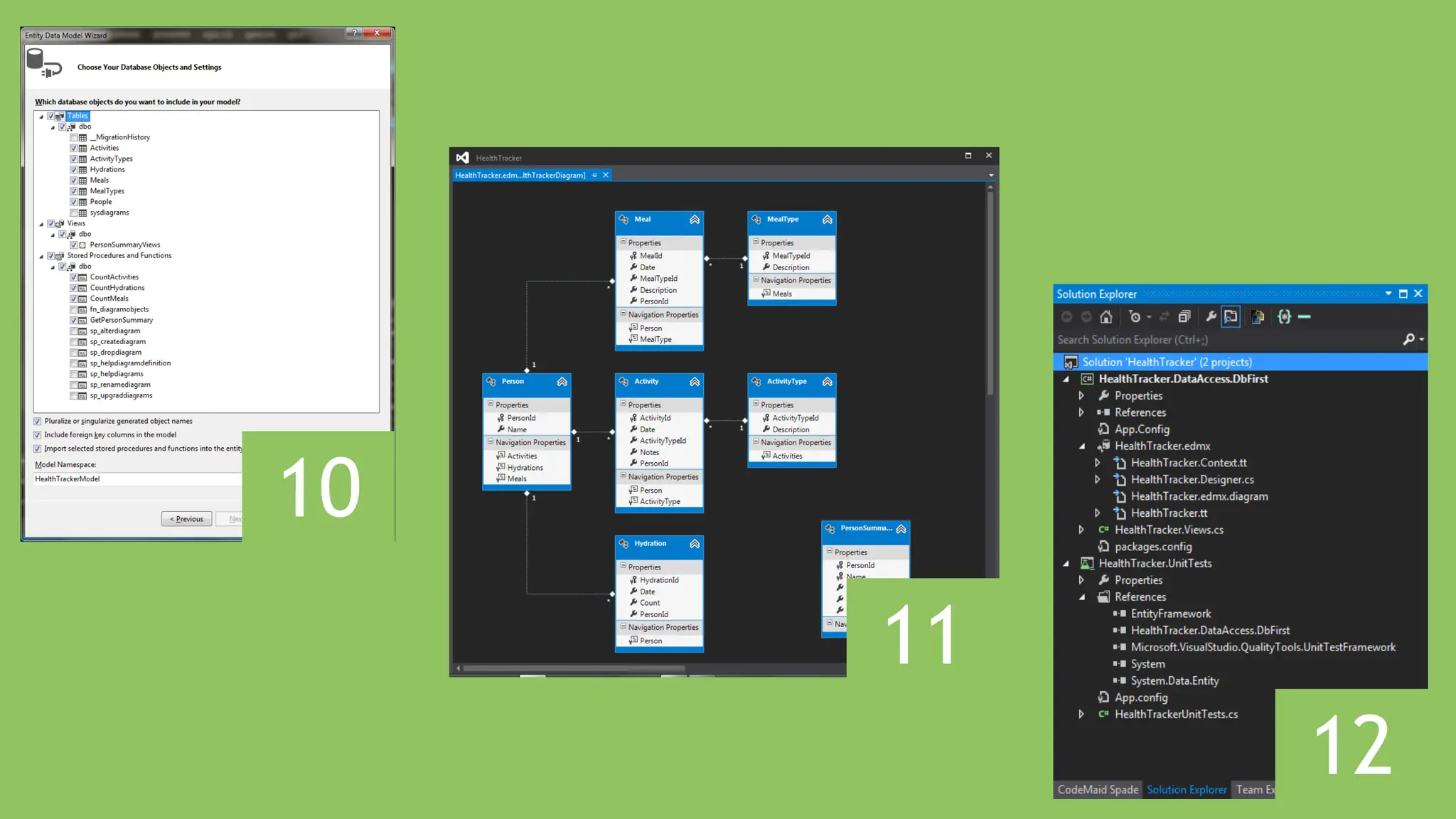Collapse the Tables node in wizard tree

41,117
